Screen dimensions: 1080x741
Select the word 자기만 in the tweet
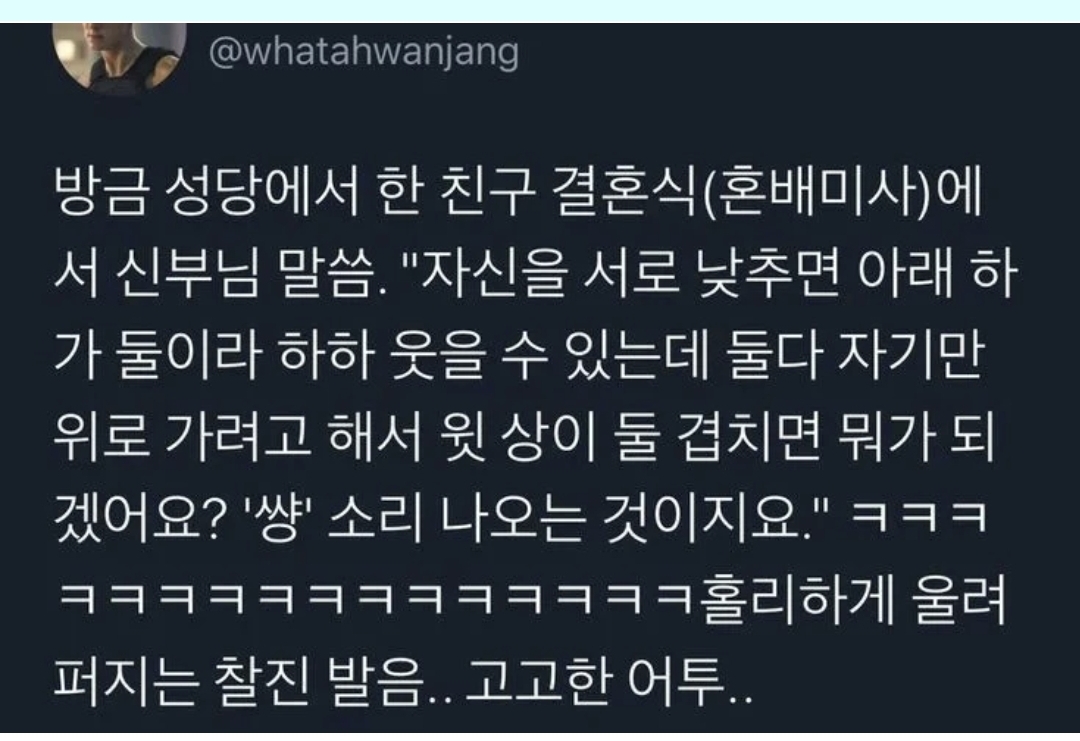pos(909,356)
